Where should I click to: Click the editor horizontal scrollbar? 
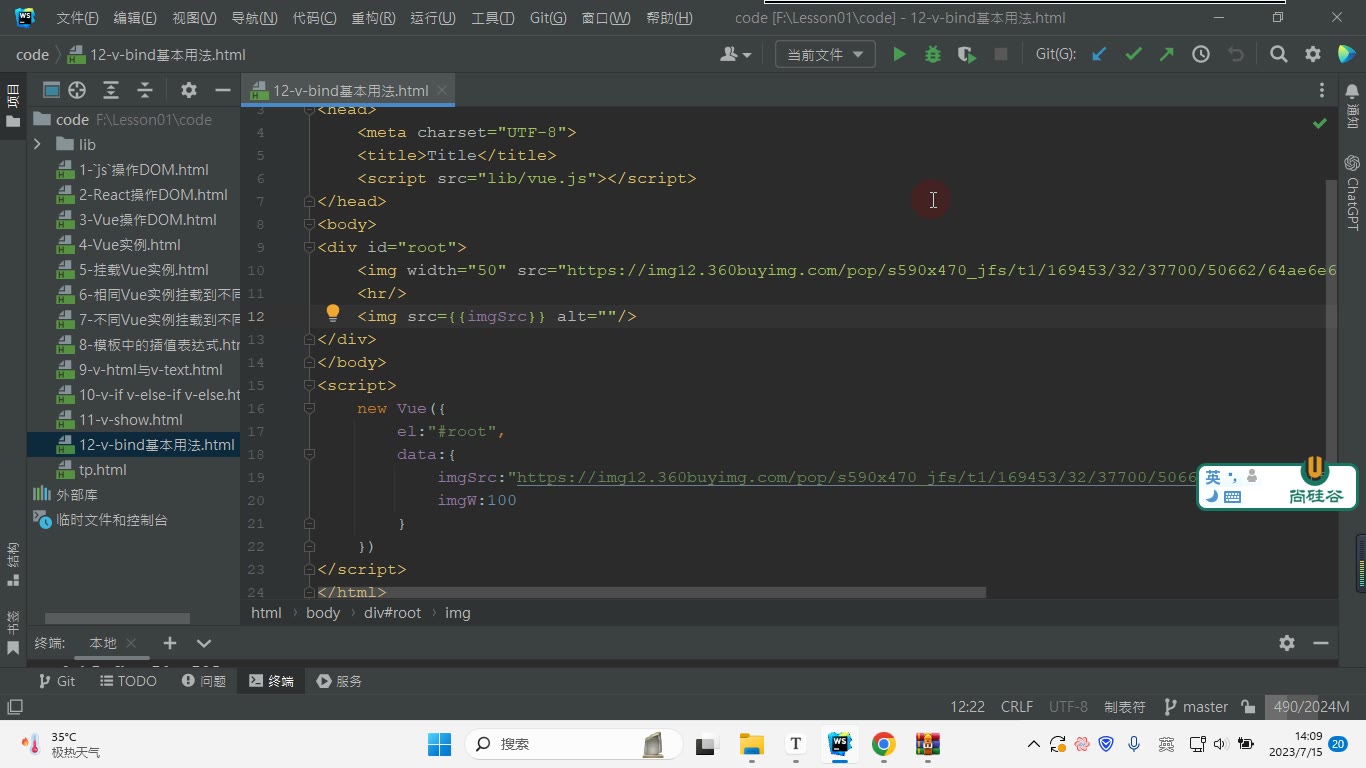pos(650,592)
